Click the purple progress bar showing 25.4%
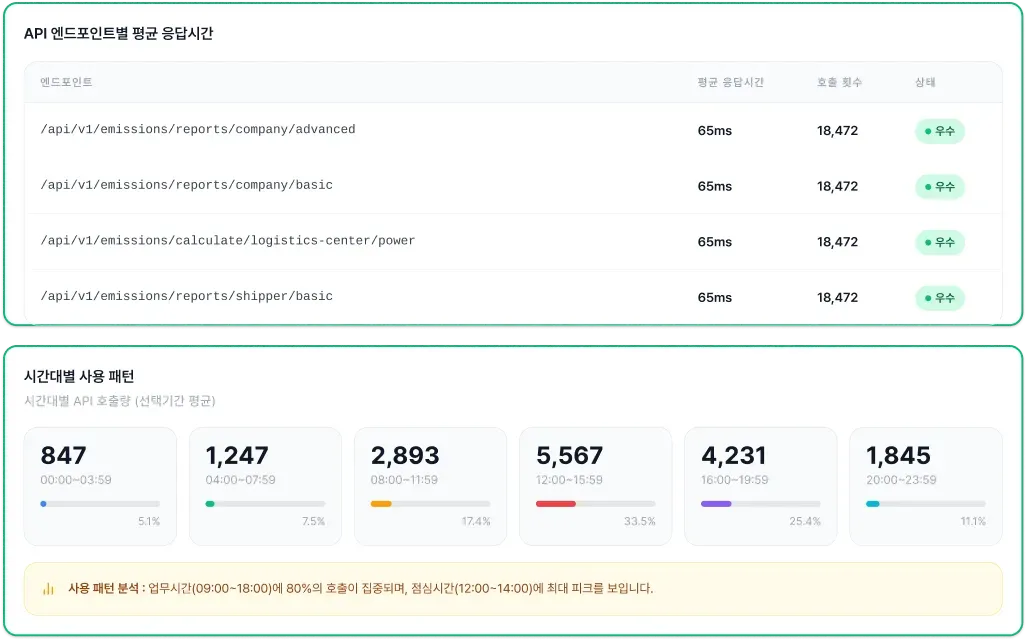This screenshot has width=1027, height=641. point(760,504)
